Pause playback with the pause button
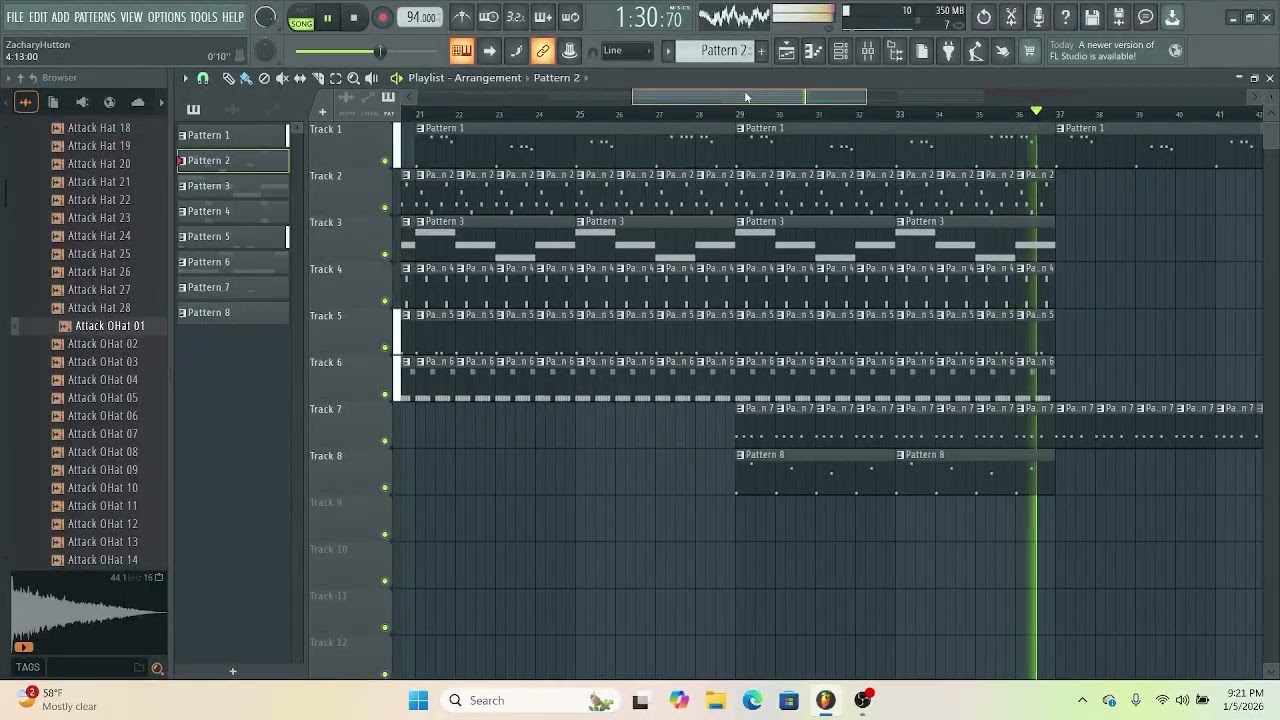Viewport: 1280px width, 720px height. point(327,18)
